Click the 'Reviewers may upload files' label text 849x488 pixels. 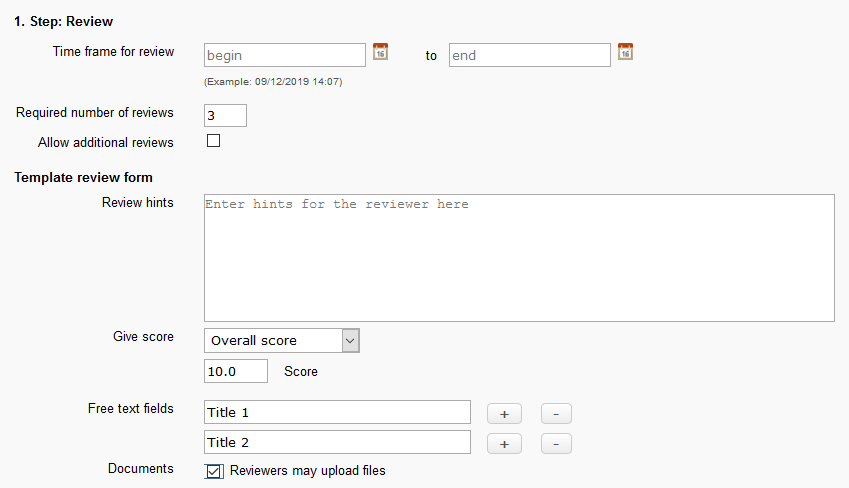(307, 470)
